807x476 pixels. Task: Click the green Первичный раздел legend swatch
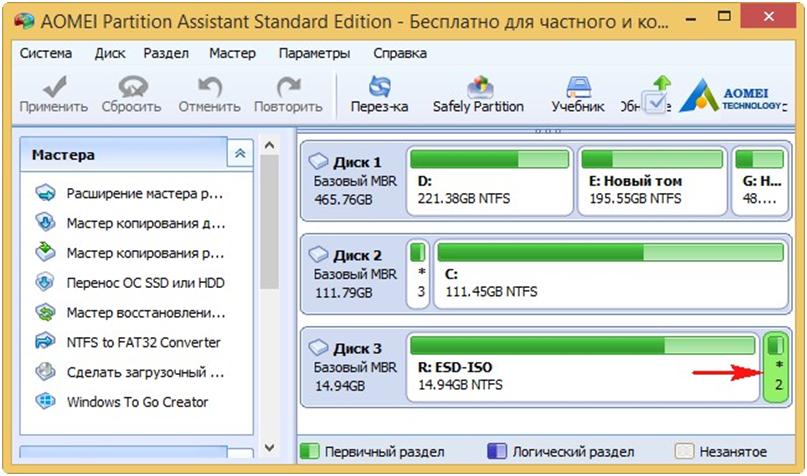click(x=309, y=452)
